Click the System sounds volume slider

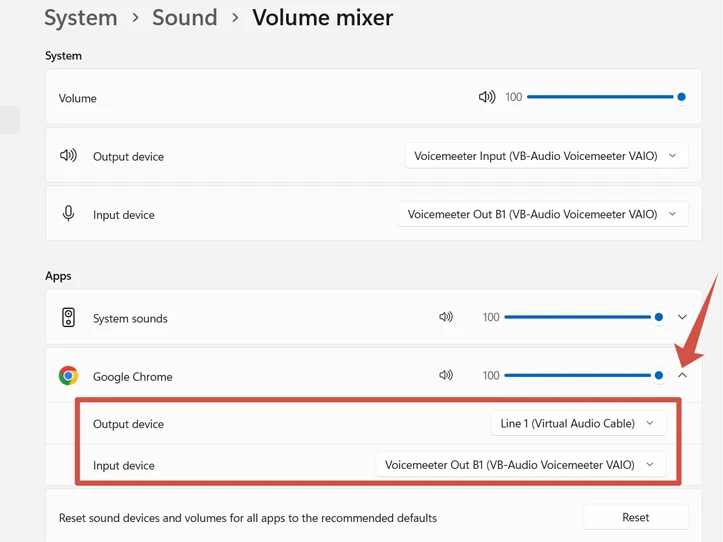578,317
